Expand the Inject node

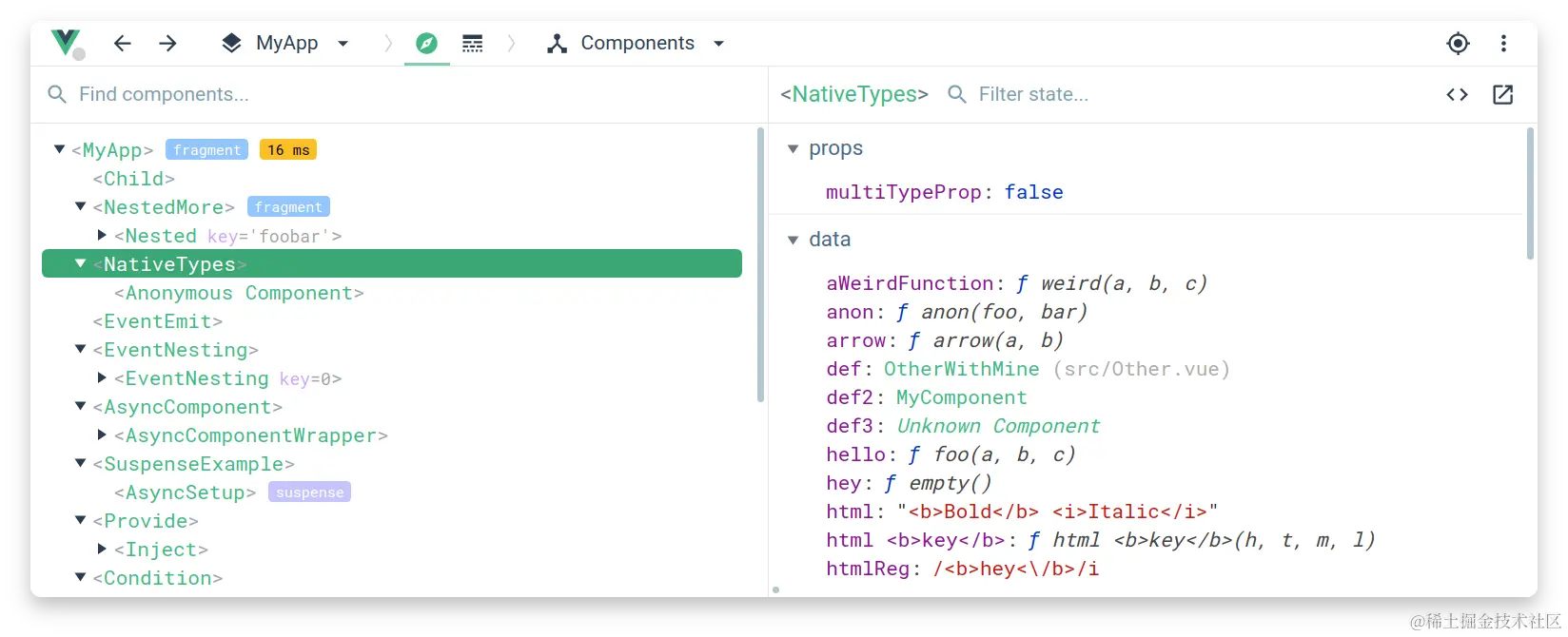102,549
